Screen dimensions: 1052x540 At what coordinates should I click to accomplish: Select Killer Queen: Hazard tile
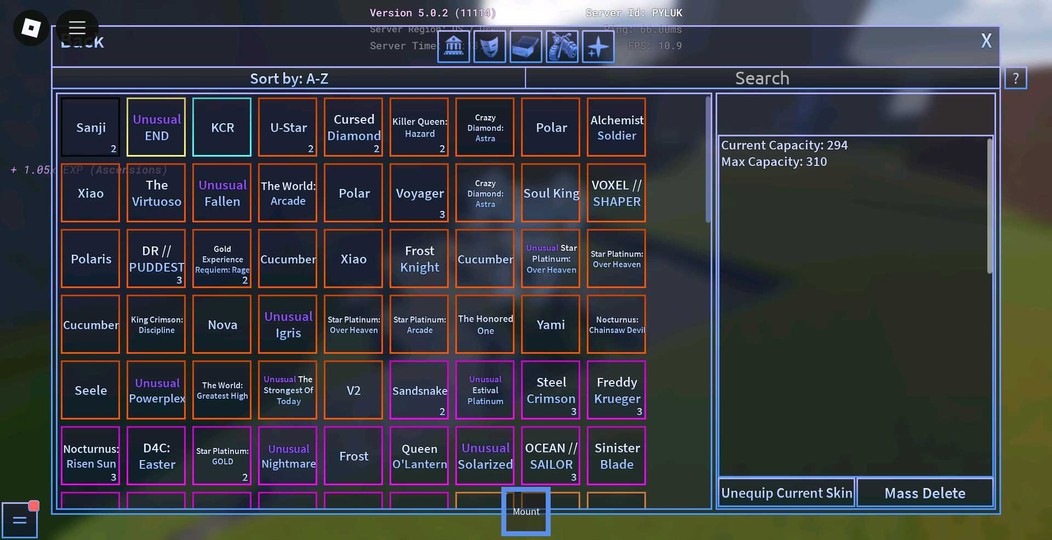pos(419,127)
